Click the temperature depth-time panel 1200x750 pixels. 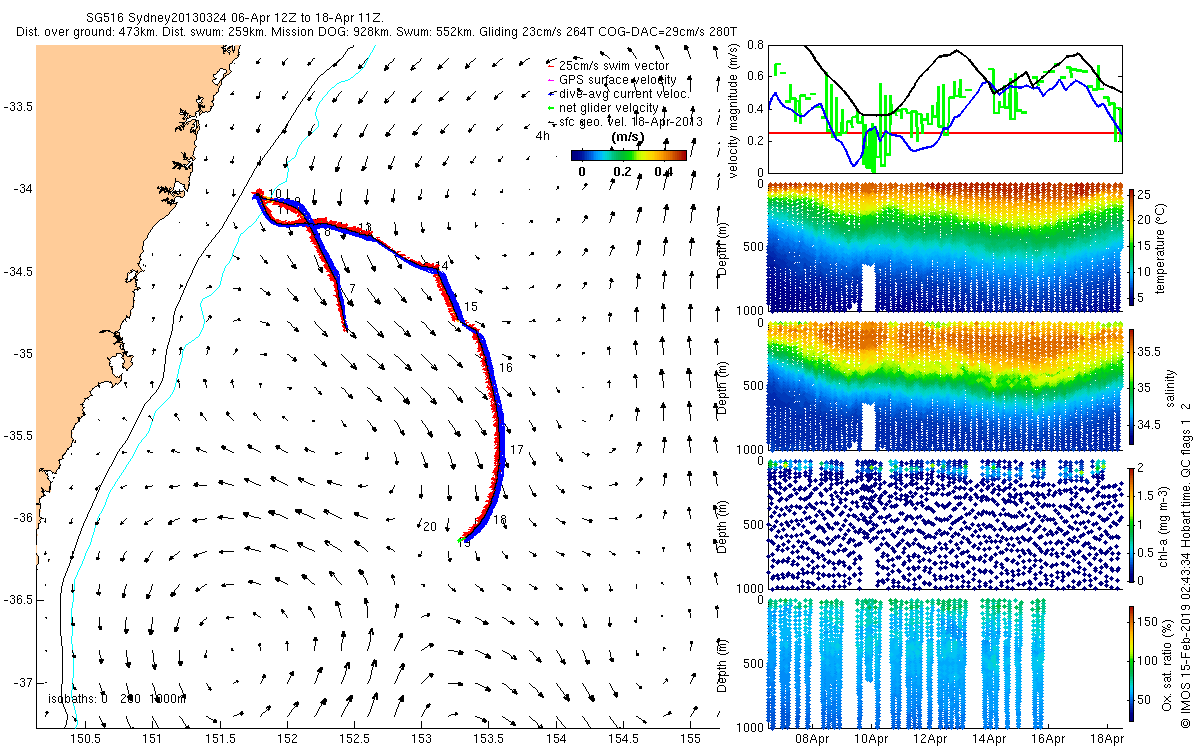click(x=944, y=245)
